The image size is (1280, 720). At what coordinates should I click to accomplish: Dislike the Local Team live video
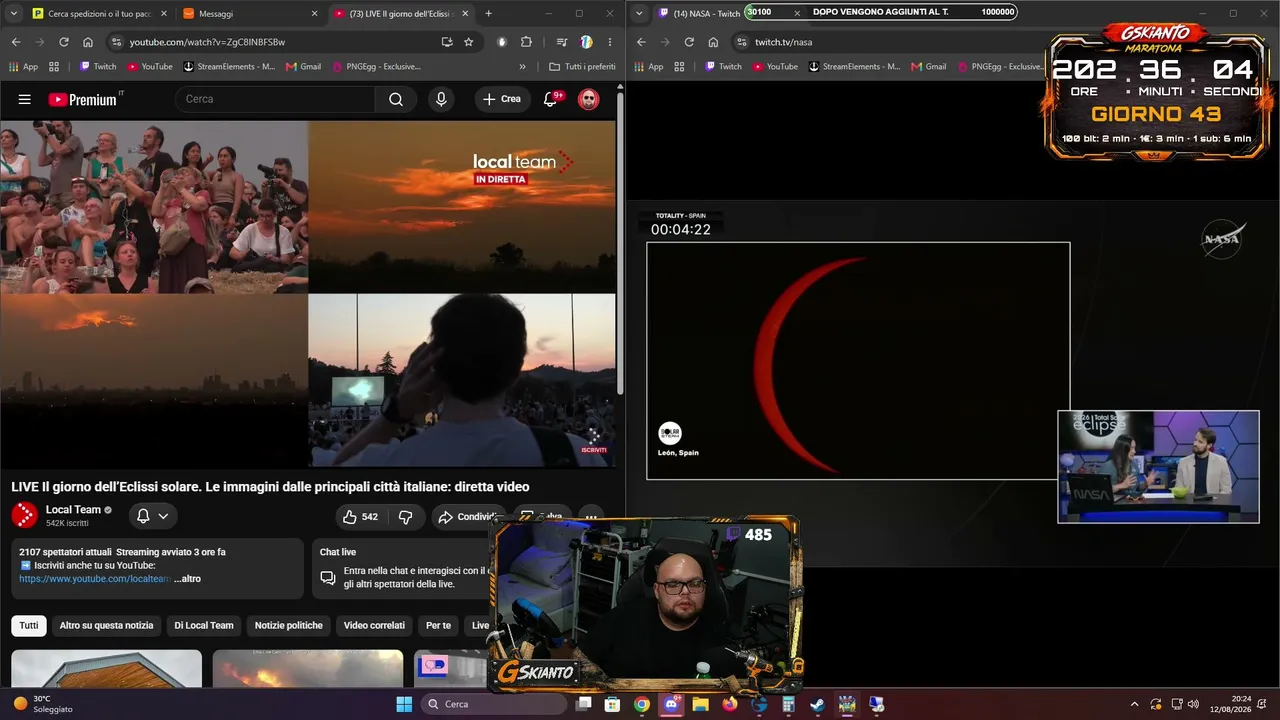coord(406,517)
